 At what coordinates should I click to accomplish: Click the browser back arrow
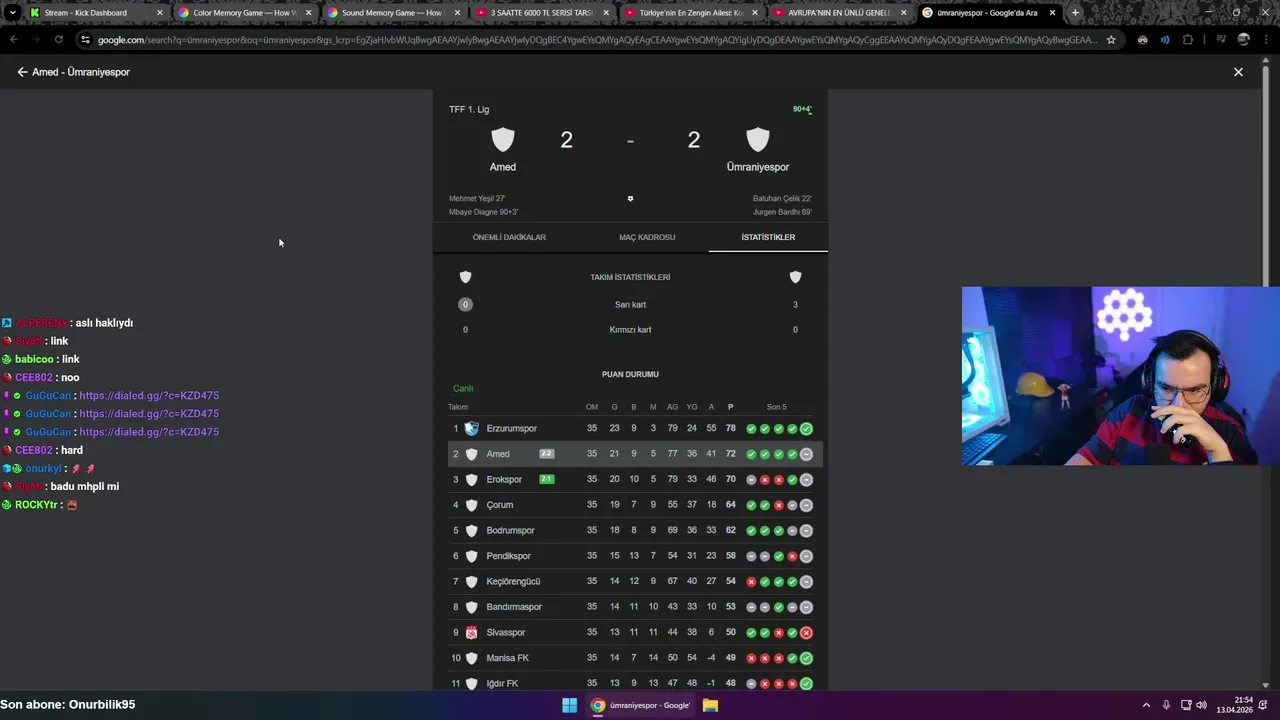click(x=13, y=40)
